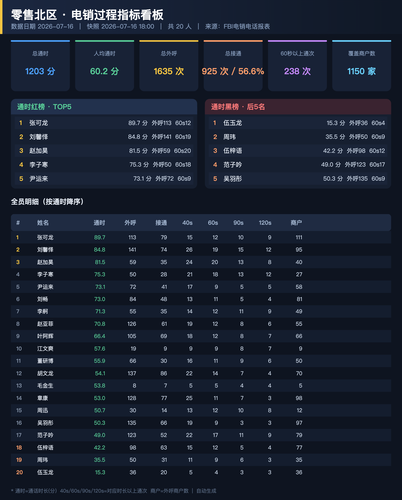Screen dimensions: 402x500
Task: Select red-list row showing 84.8 分 外呼141
Action: tap(104, 137)
